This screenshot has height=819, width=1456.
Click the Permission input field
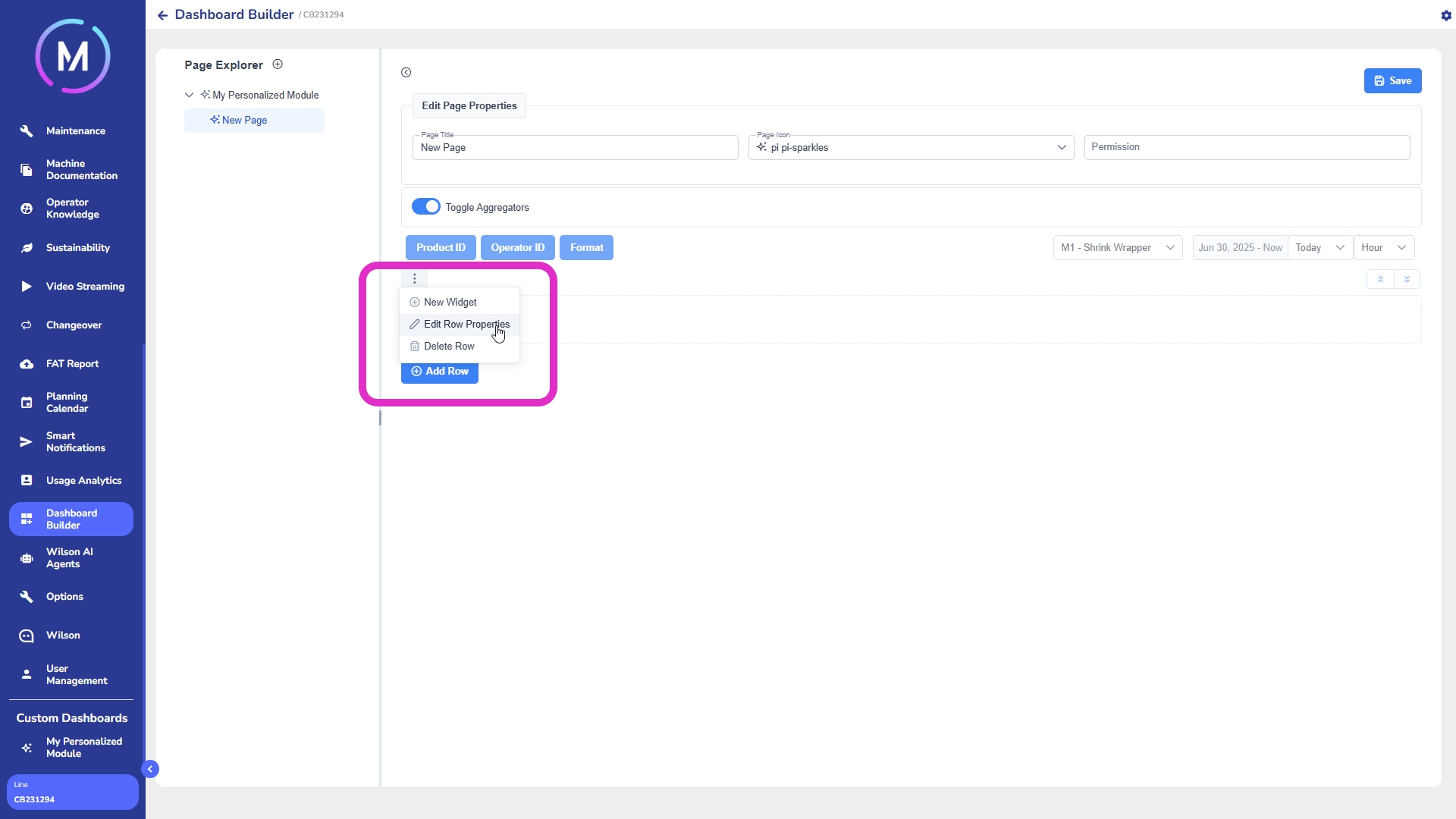point(1246,147)
